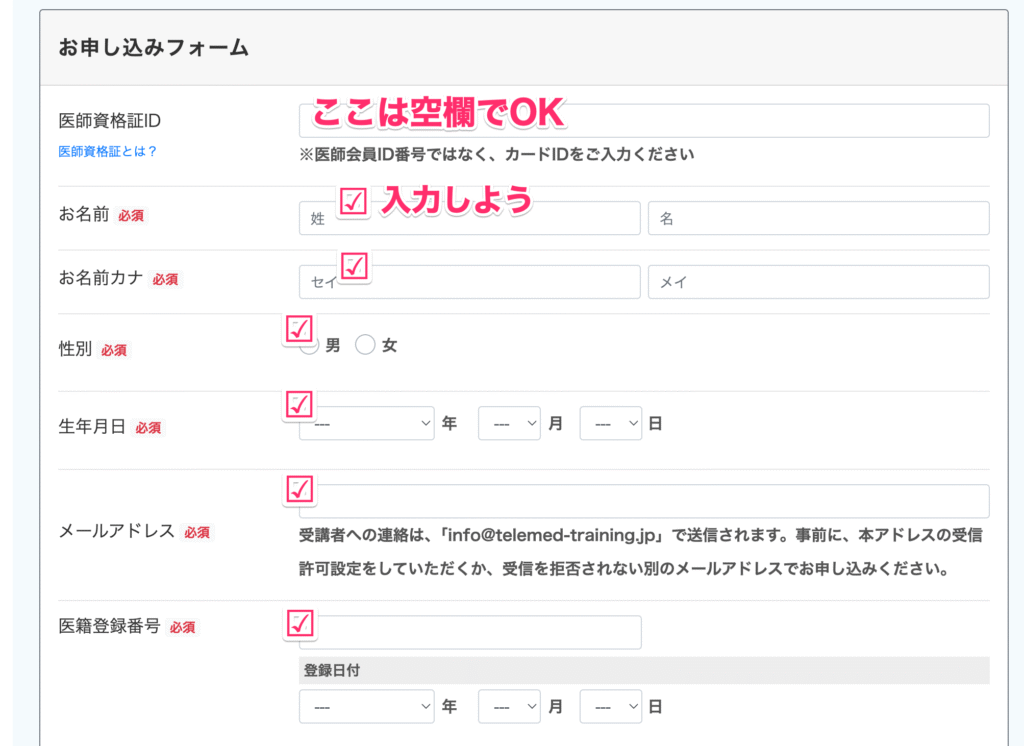The width and height of the screenshot is (1024, 746).
Task: Open the 医師資格証とは？ help link
Action: tap(108, 152)
